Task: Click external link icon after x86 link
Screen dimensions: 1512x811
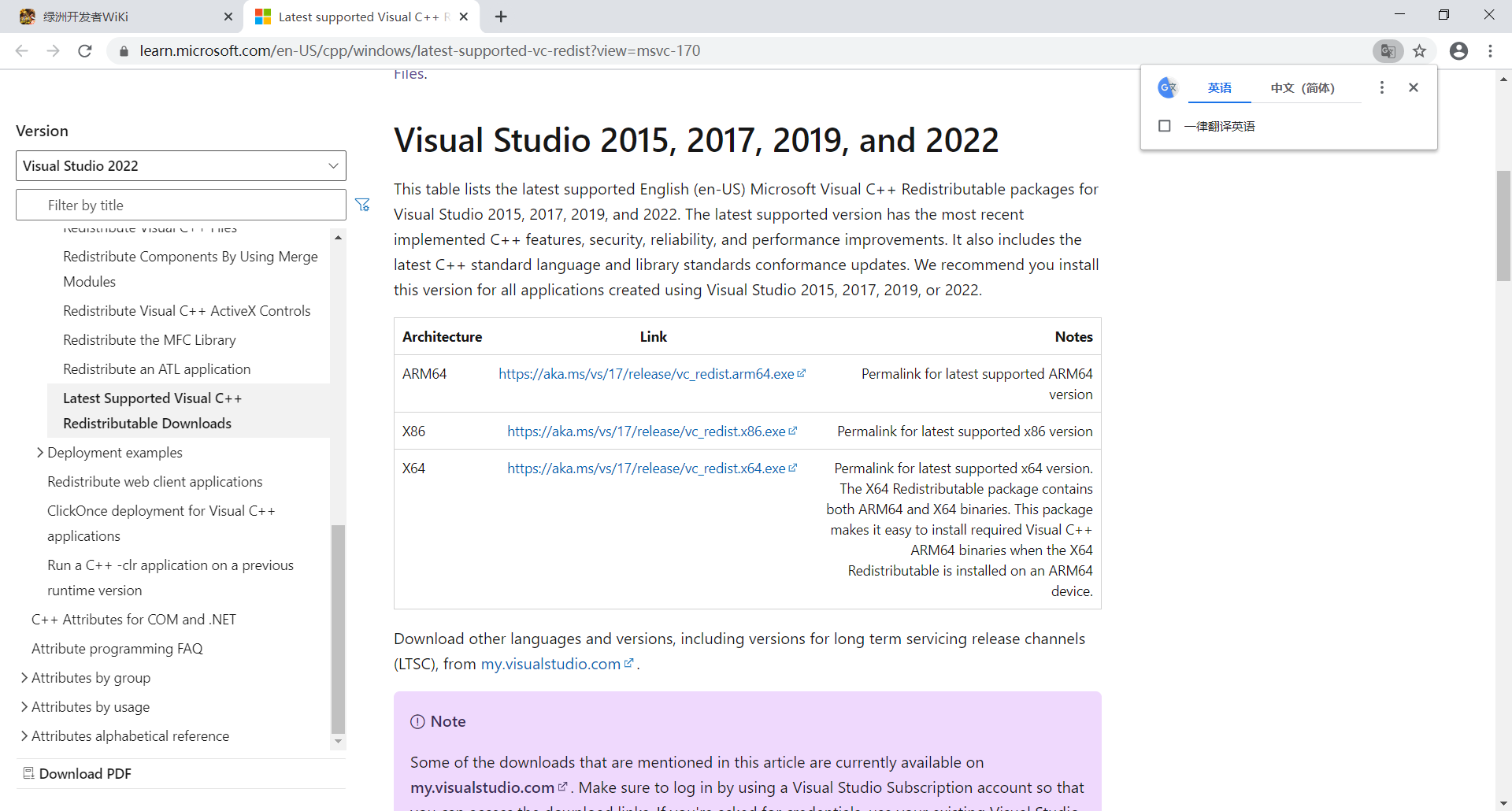Action: pyautogui.click(x=793, y=431)
